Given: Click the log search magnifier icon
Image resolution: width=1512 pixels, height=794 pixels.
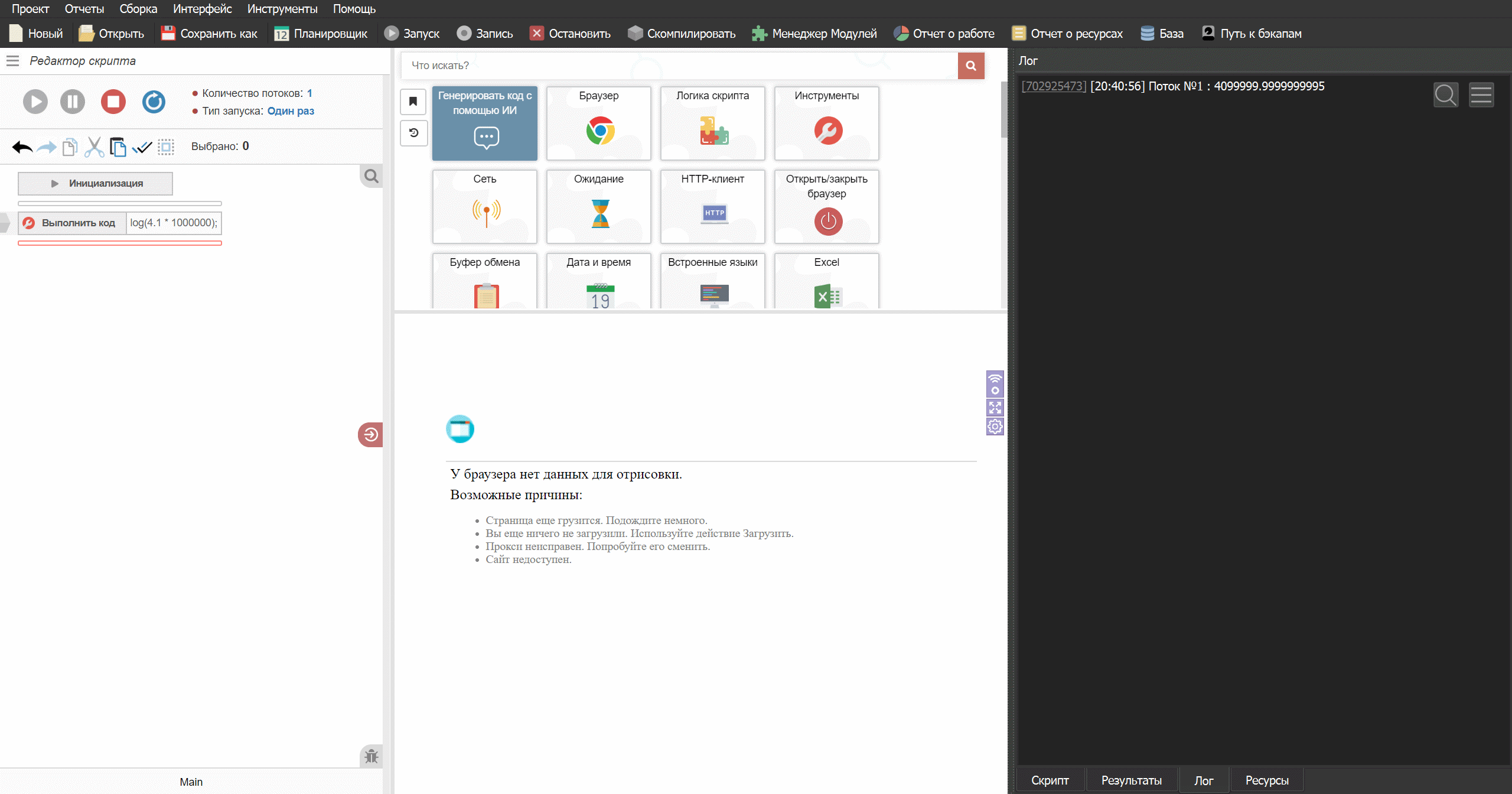Looking at the screenshot, I should 1445,95.
